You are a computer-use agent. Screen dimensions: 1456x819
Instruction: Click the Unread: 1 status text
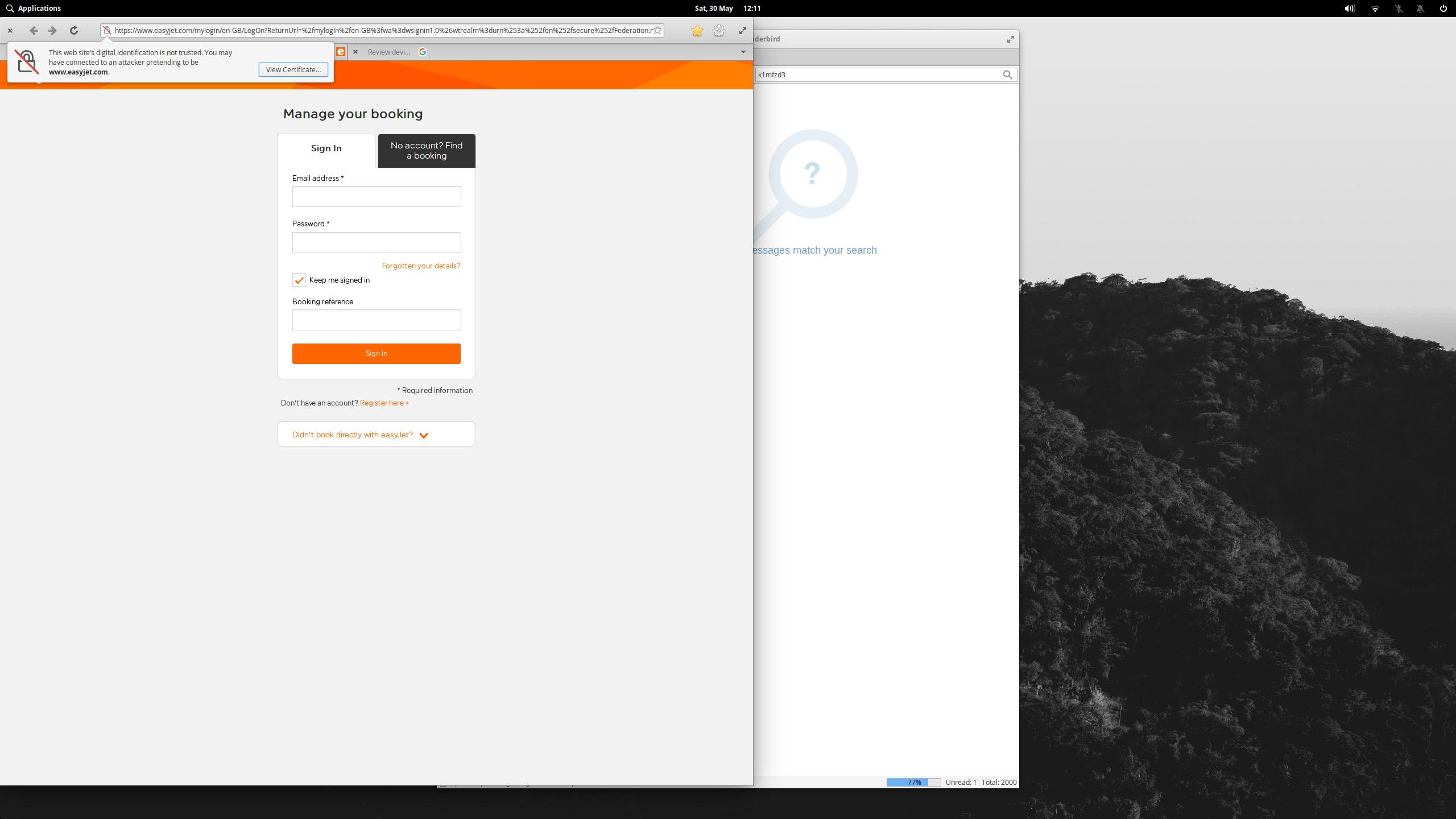[x=961, y=782]
